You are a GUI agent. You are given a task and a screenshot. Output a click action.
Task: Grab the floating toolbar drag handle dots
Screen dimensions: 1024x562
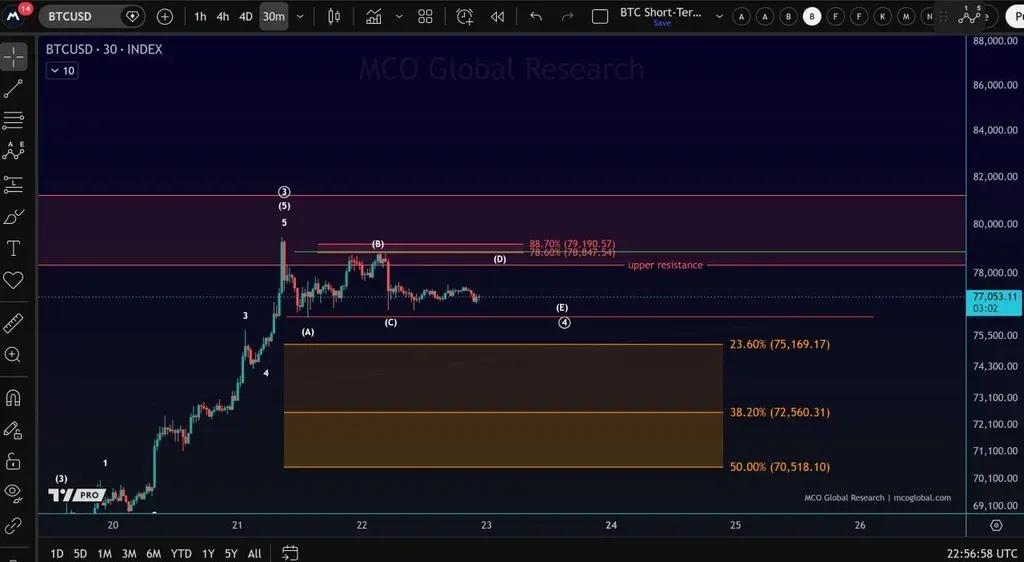click(942, 16)
